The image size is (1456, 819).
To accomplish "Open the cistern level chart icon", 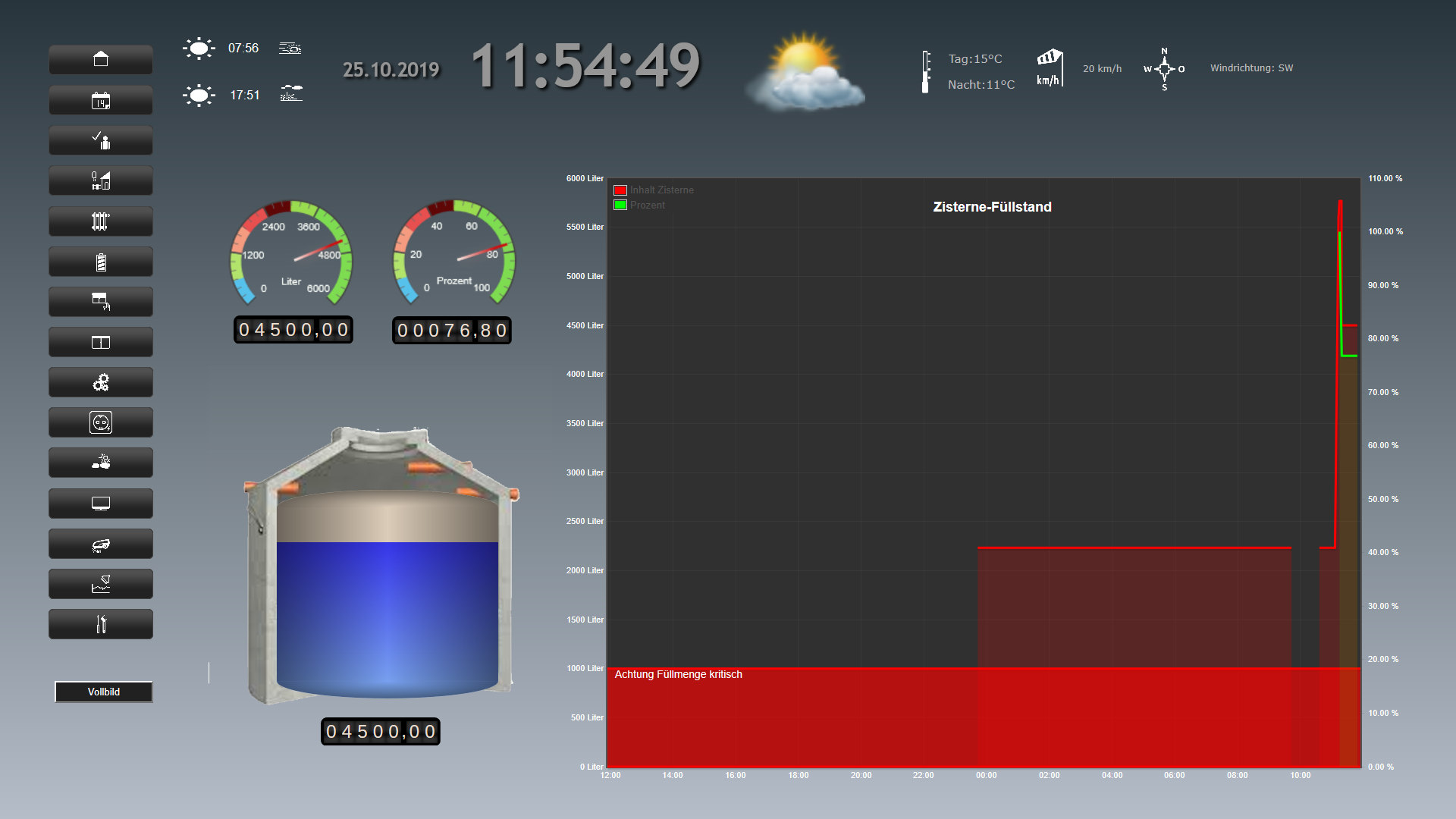I will (101, 584).
